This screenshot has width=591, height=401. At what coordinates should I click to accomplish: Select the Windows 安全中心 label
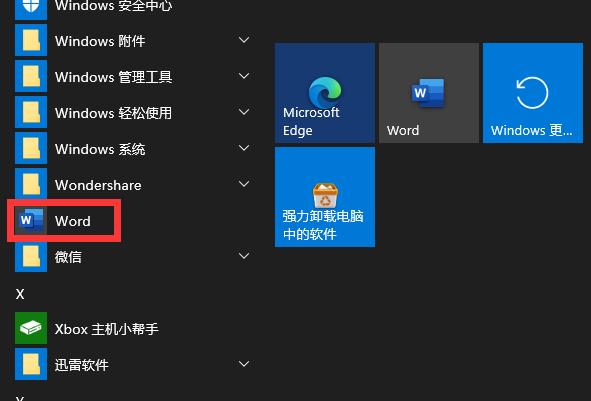pyautogui.click(x=113, y=6)
